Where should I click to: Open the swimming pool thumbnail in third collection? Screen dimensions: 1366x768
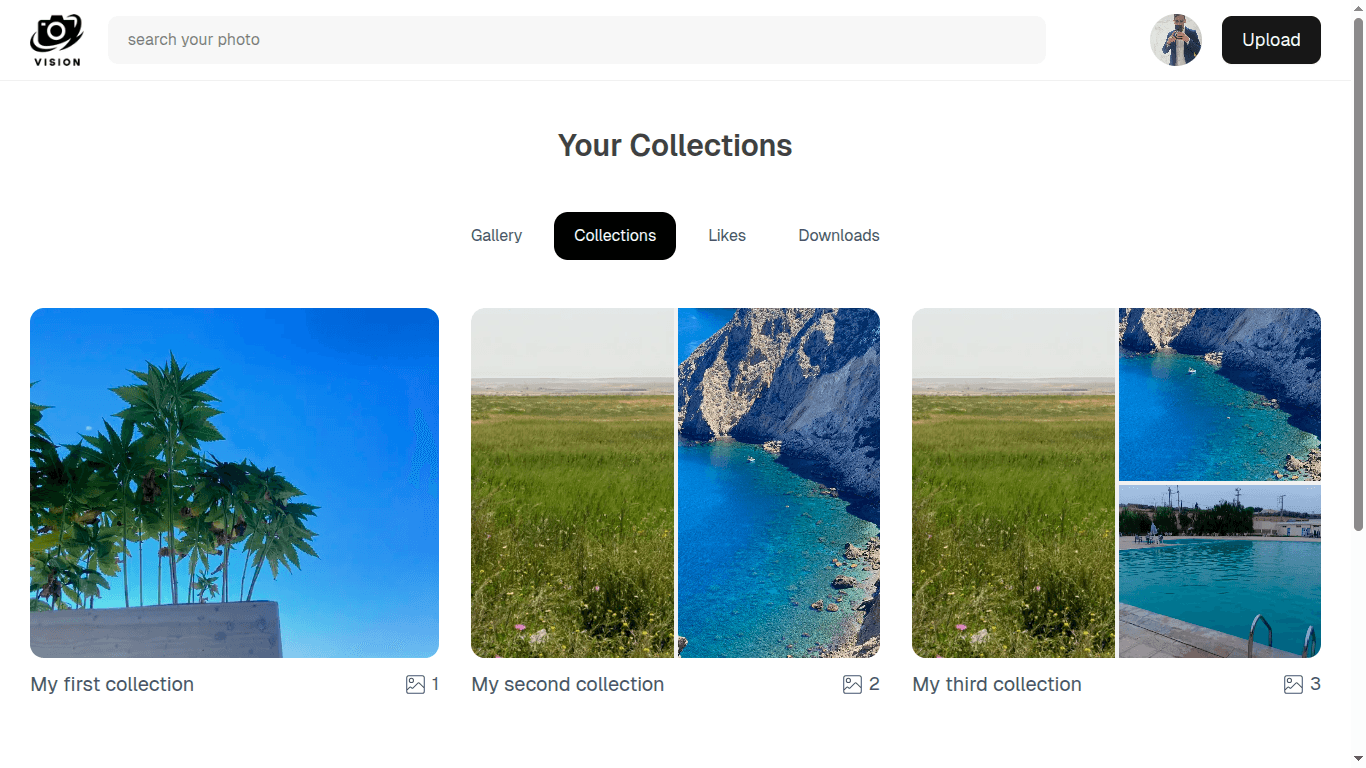coord(1220,571)
